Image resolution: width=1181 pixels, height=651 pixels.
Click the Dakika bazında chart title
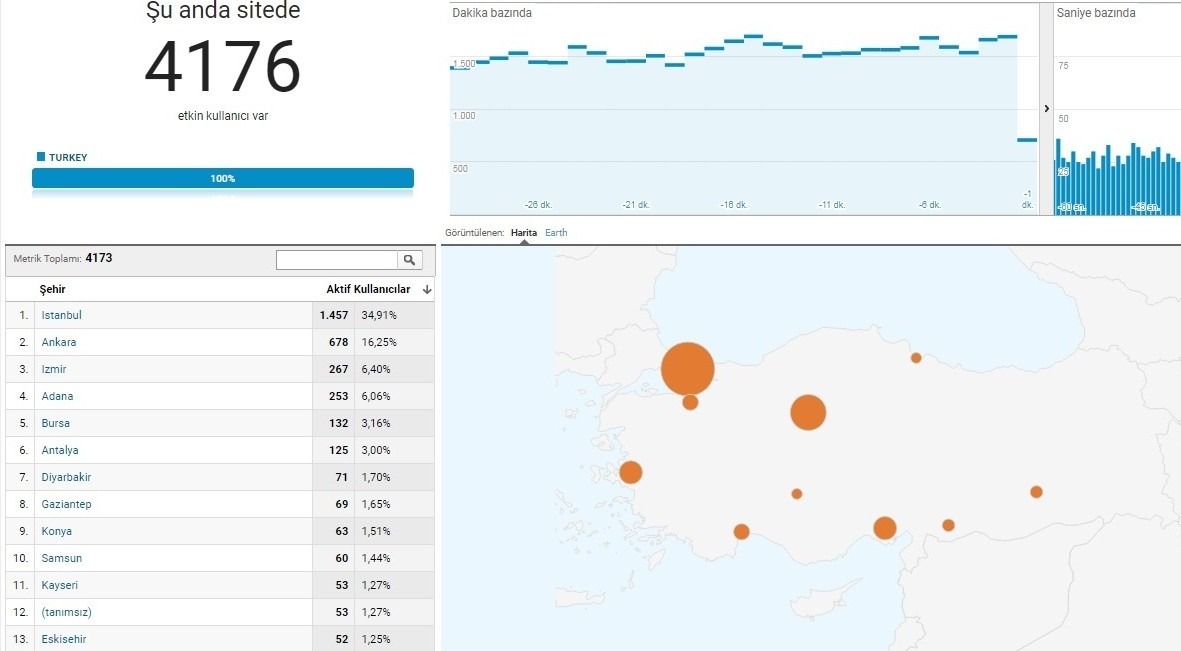[492, 13]
